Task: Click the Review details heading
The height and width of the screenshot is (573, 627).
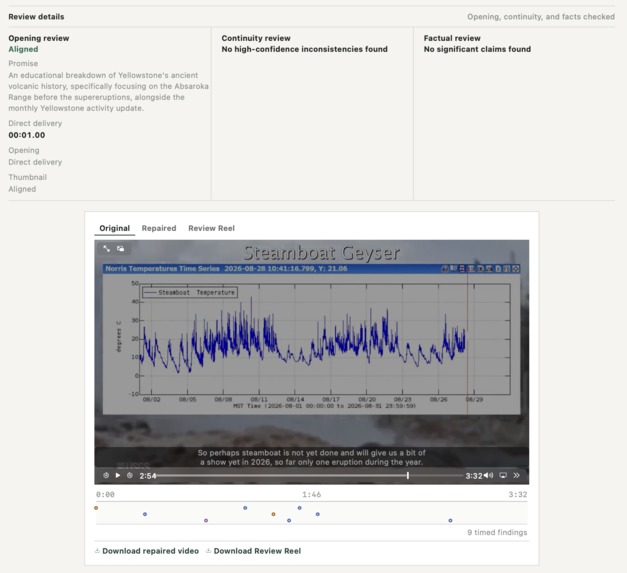Action: [x=36, y=17]
